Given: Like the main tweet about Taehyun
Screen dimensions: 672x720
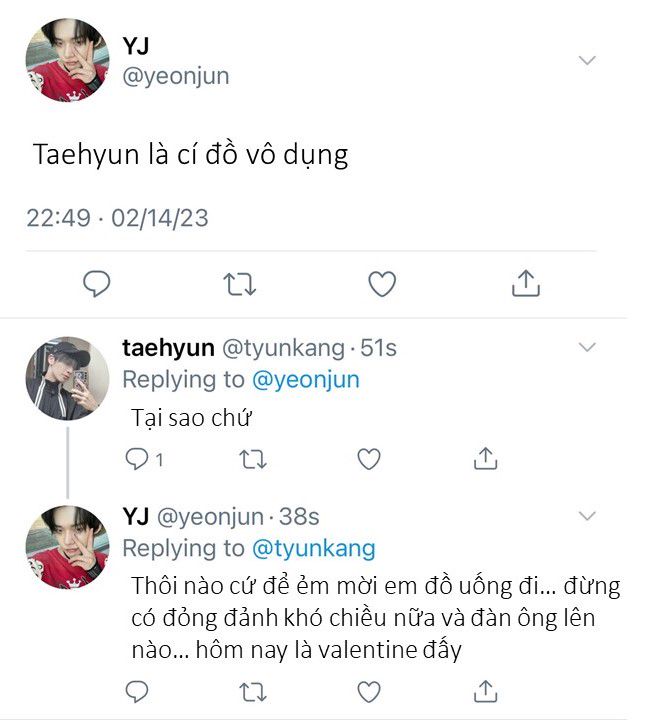Looking at the screenshot, I should 382,284.
